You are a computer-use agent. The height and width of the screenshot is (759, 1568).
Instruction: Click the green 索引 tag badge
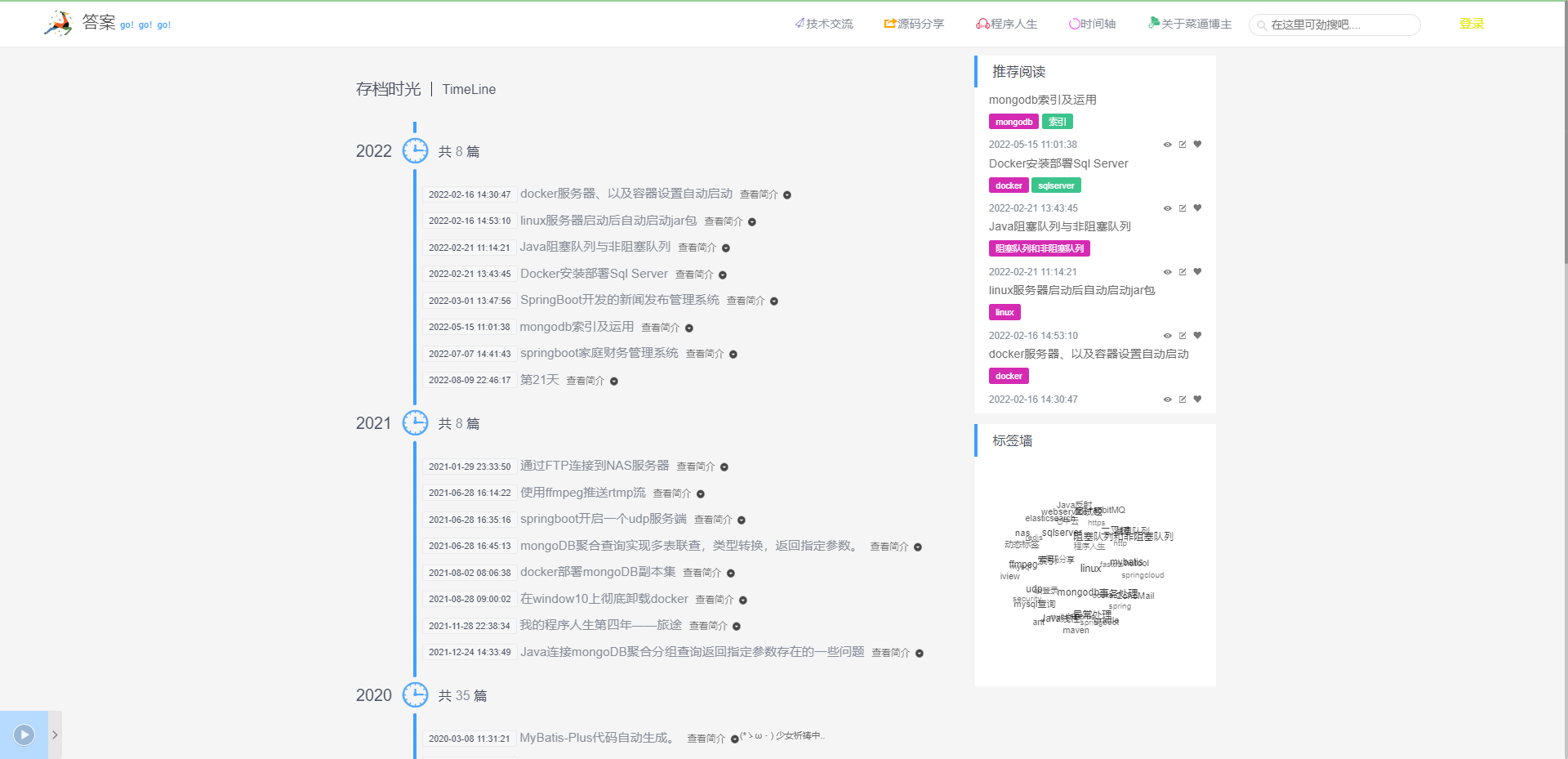point(1058,122)
